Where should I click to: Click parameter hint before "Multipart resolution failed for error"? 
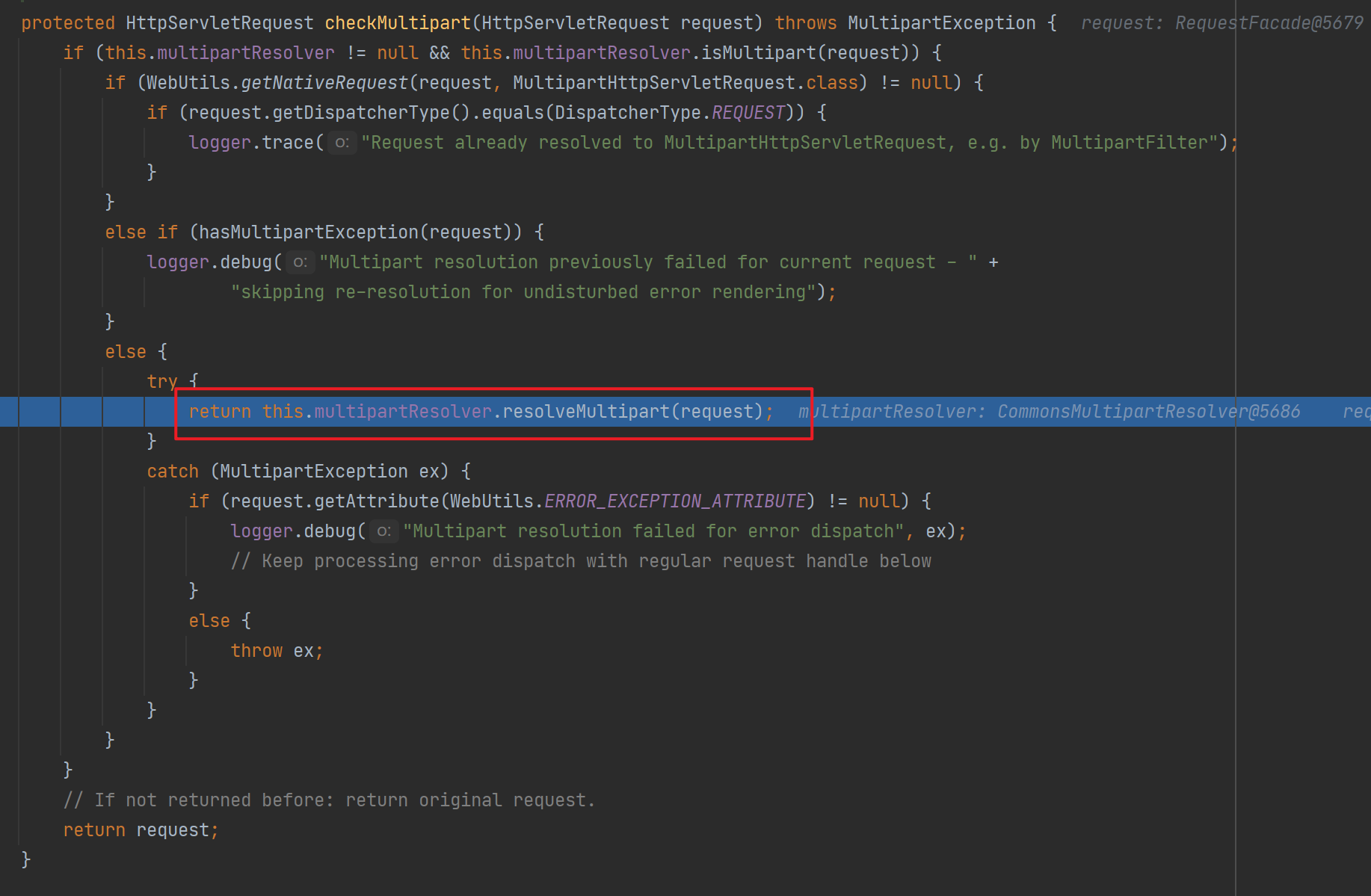(x=383, y=531)
